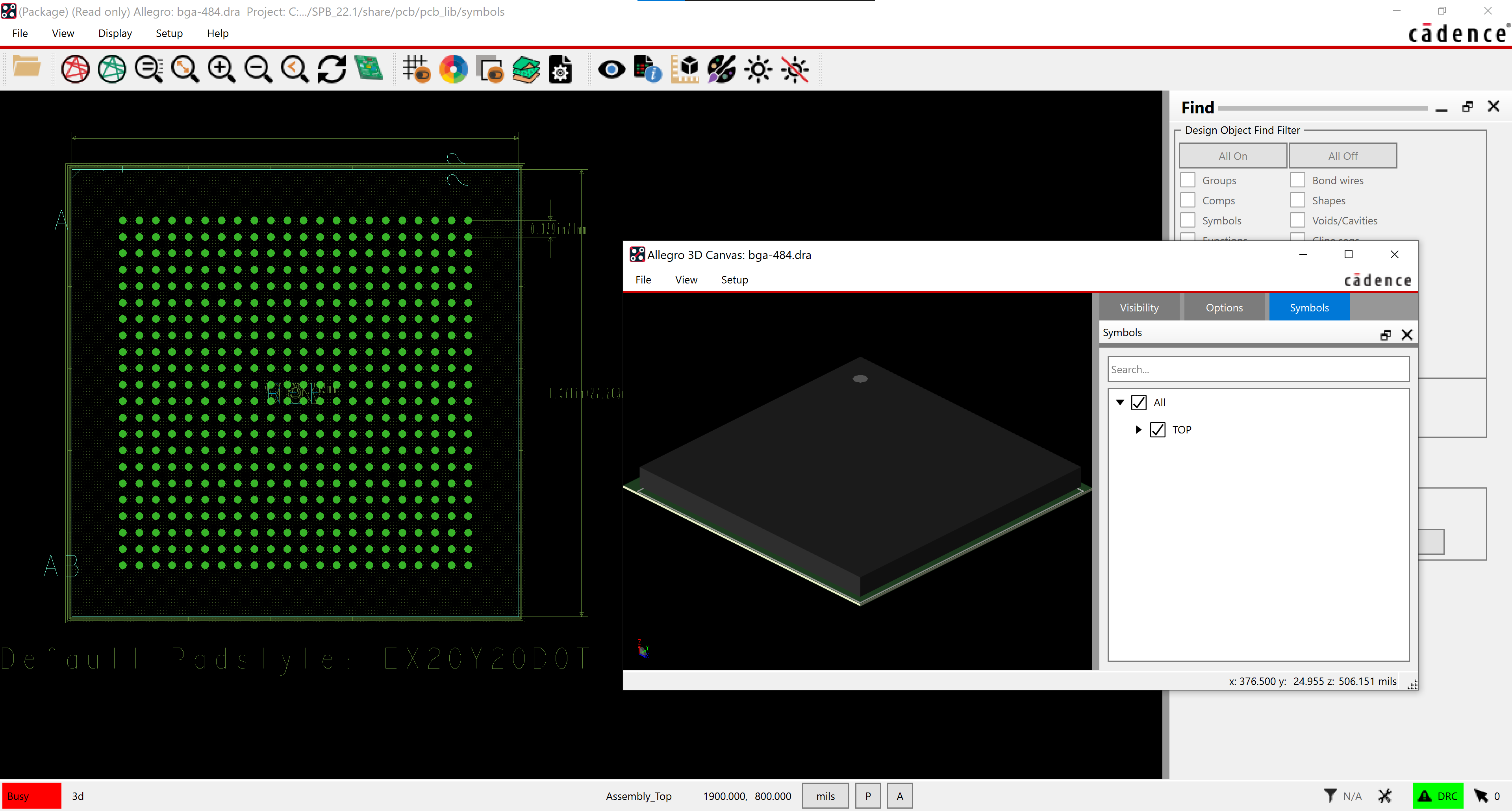Click the filter funnel icon in status bar

(1330, 796)
